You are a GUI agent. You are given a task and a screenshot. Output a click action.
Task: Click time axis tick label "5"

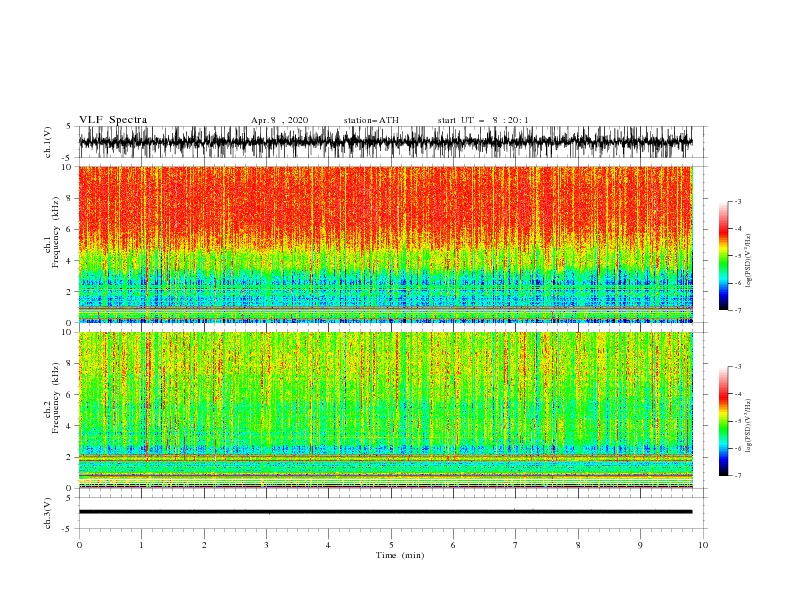[391, 545]
